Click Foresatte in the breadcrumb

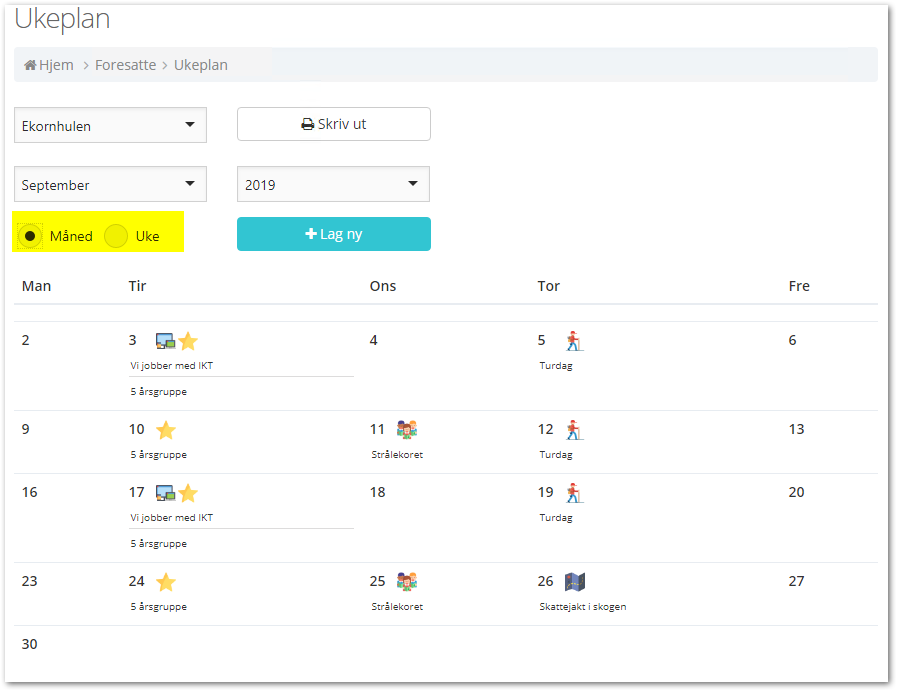pos(125,65)
